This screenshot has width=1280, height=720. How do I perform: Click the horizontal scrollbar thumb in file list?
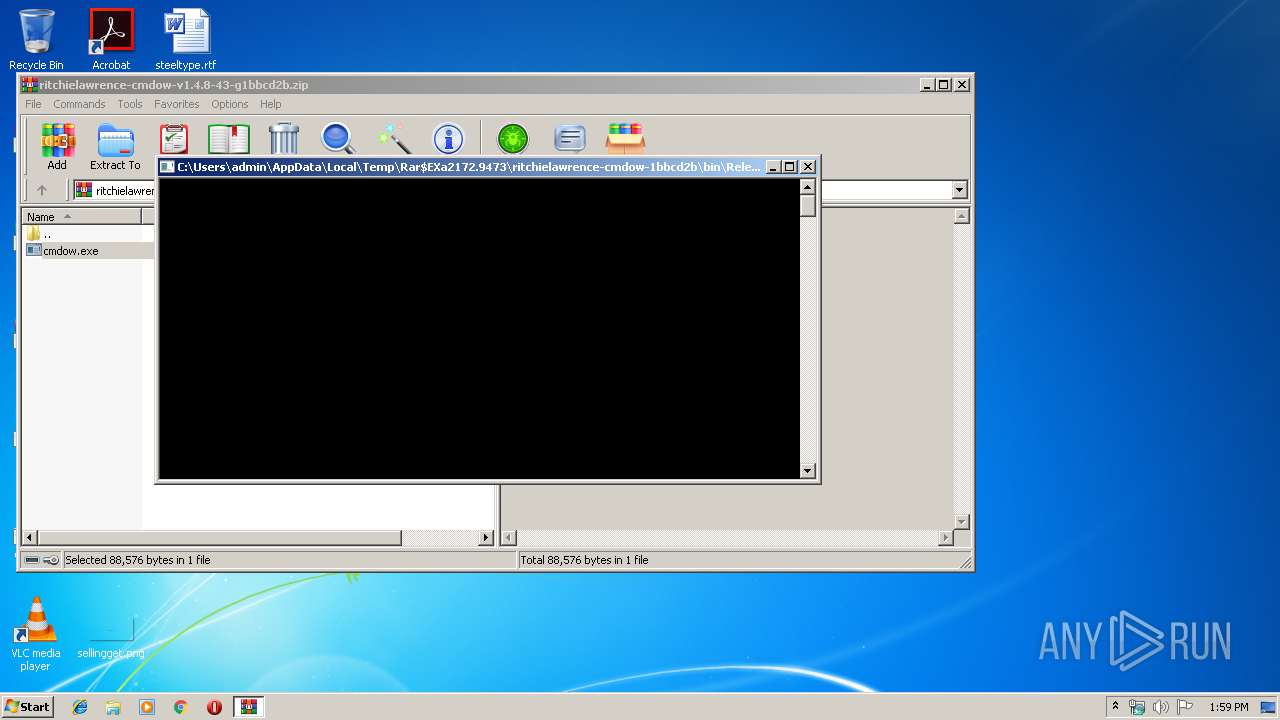pos(219,538)
